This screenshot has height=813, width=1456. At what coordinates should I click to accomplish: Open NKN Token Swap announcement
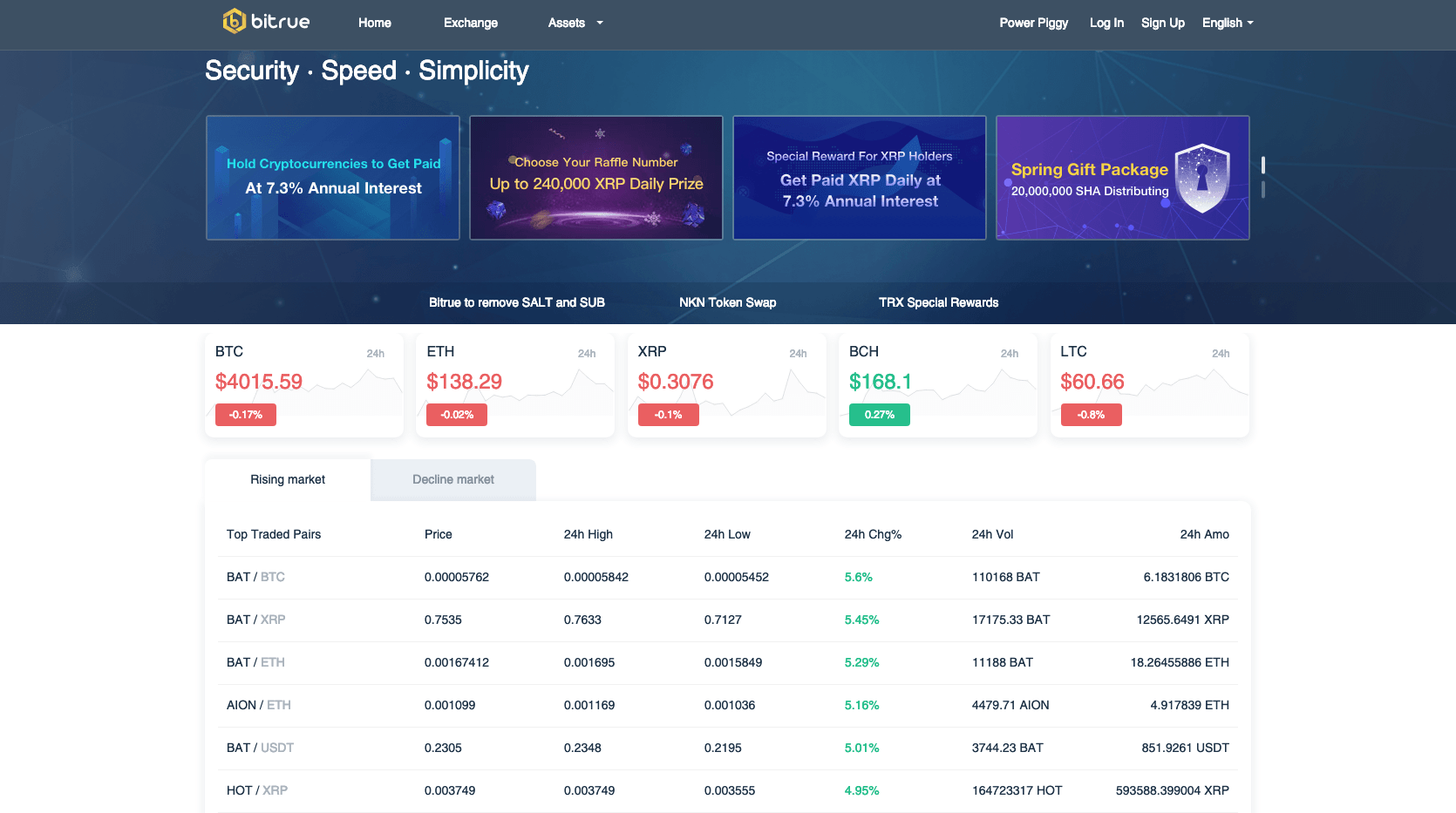pyautogui.click(x=728, y=302)
